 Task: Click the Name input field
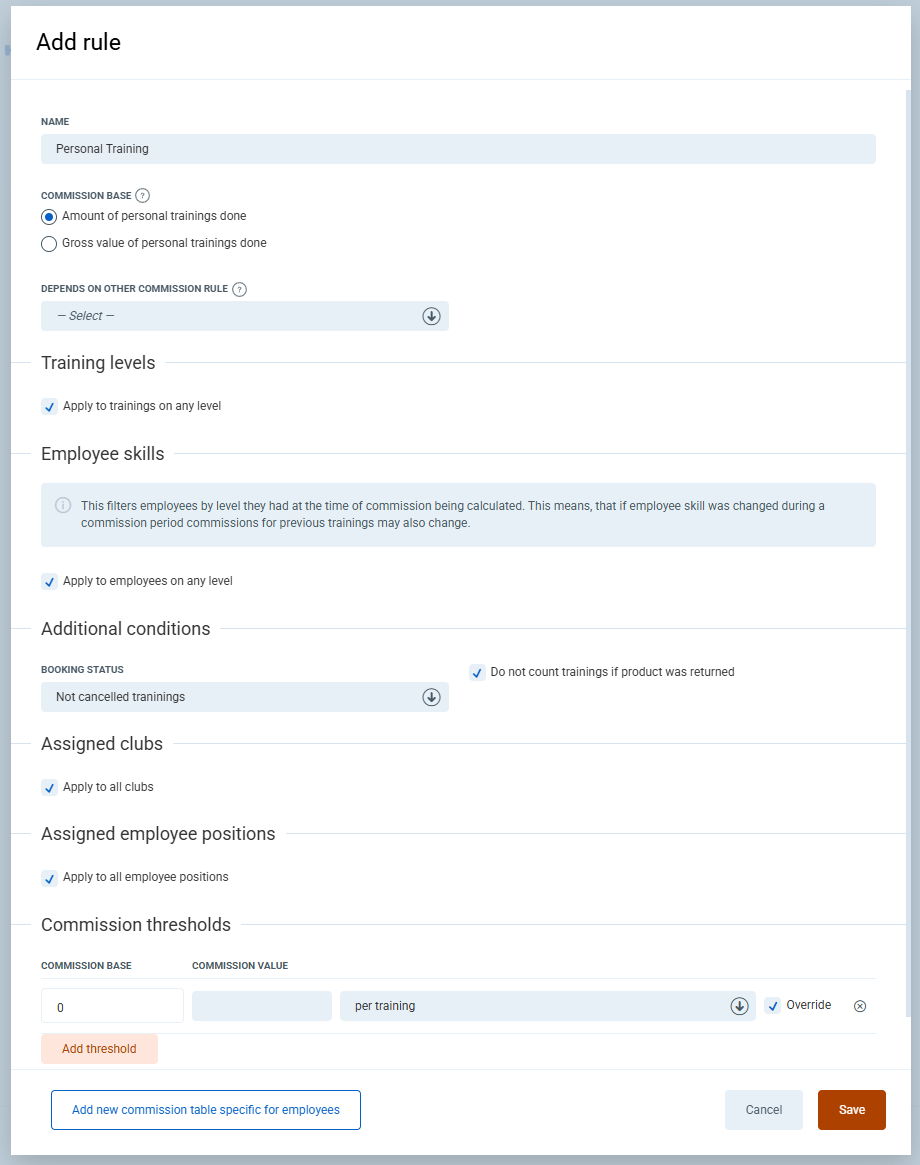458,149
